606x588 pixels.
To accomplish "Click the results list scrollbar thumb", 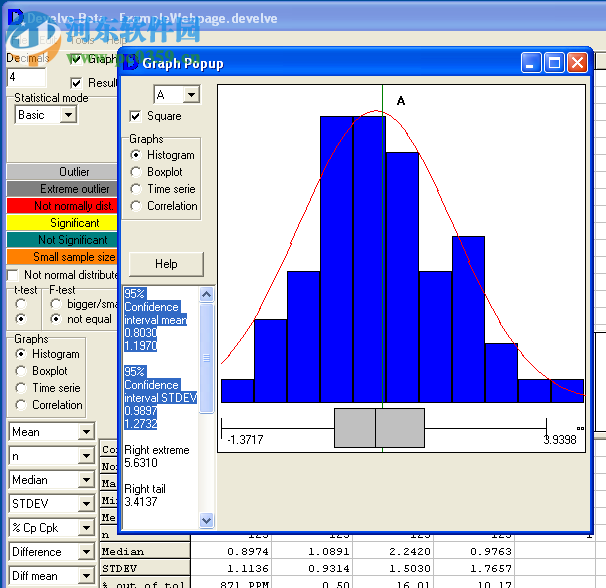I will [206, 358].
